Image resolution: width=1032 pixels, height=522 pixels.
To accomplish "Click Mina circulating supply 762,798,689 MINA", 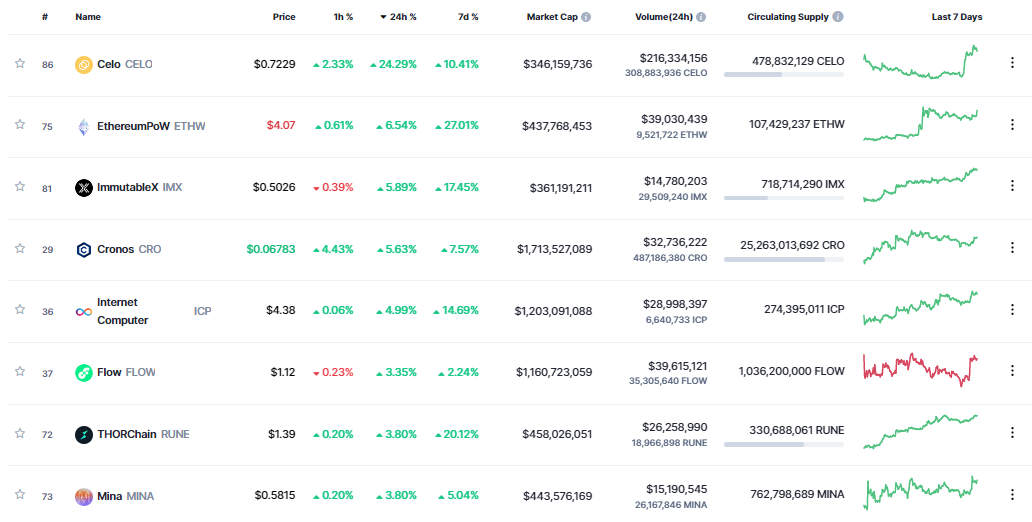I will [x=797, y=494].
